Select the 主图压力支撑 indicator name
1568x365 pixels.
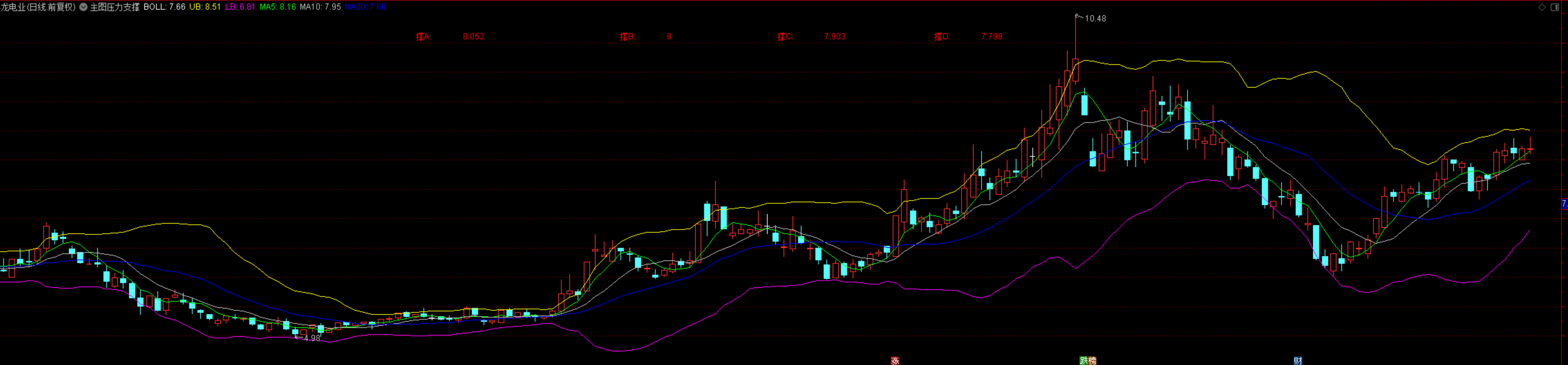pos(115,7)
